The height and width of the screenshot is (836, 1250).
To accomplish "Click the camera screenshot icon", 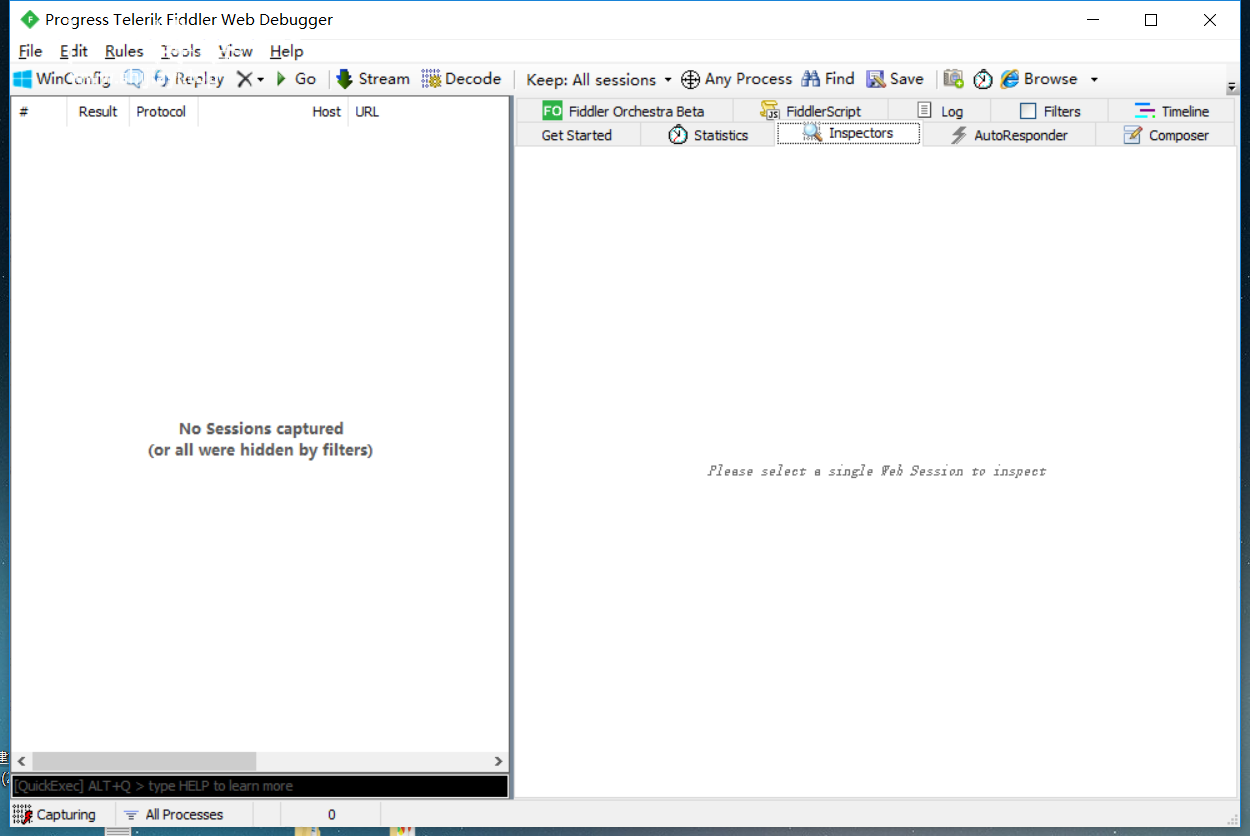I will (954, 79).
